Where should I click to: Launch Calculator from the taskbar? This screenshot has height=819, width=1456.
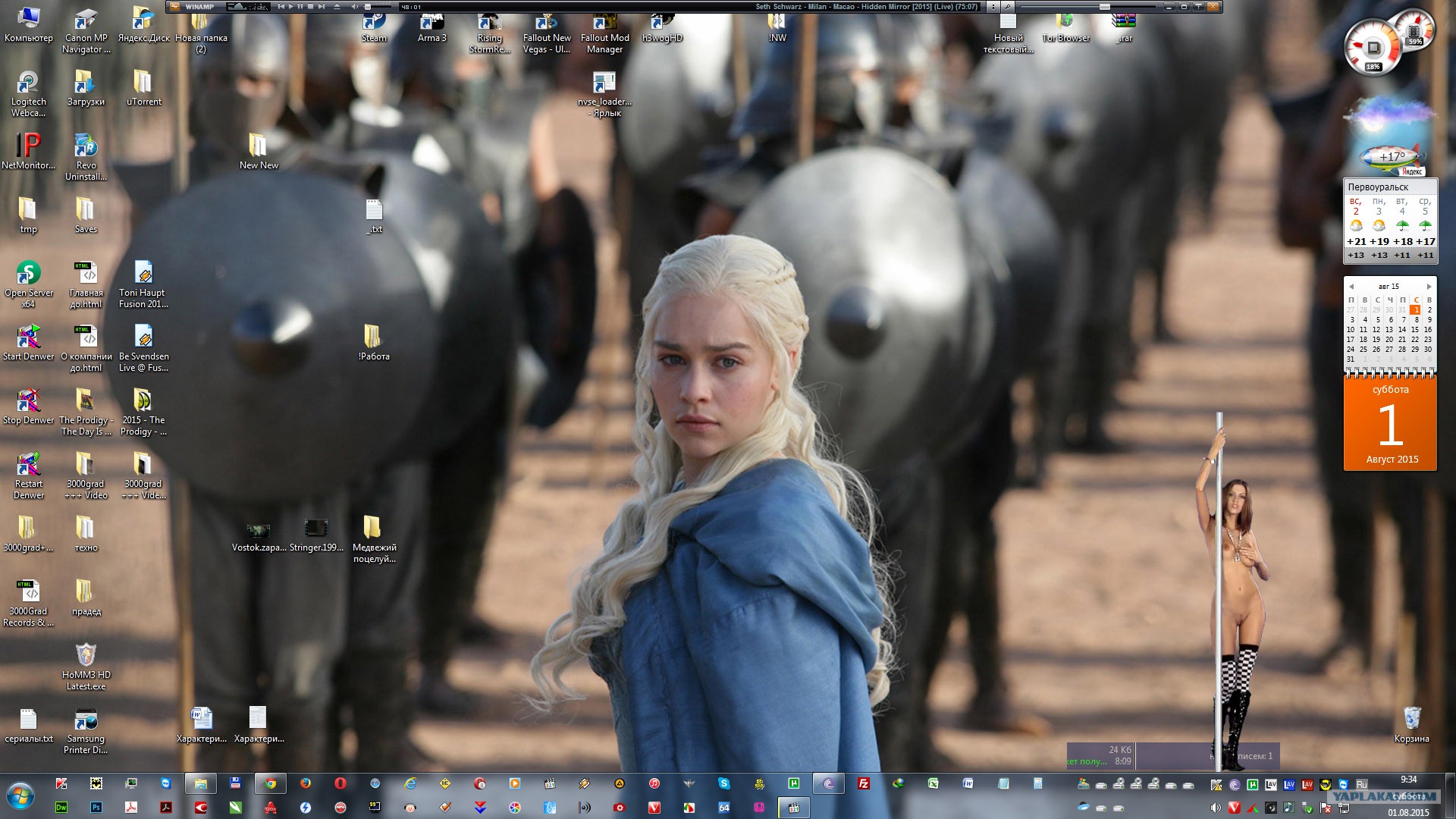pos(1038,783)
